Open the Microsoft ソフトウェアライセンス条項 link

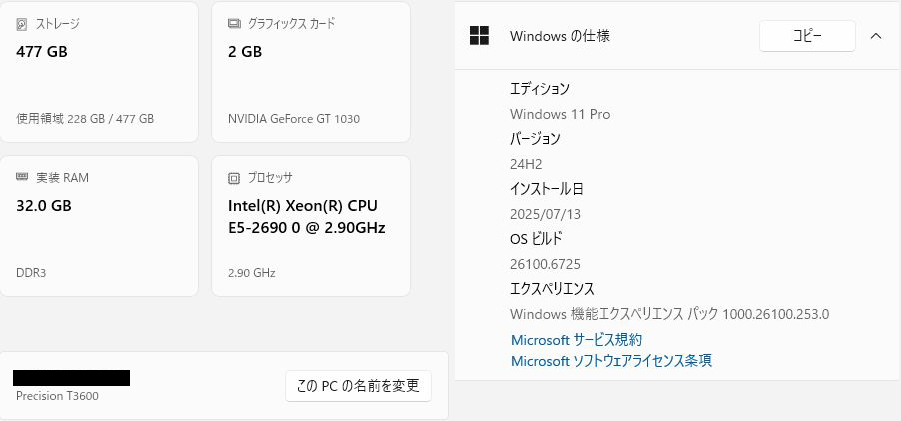click(611, 360)
